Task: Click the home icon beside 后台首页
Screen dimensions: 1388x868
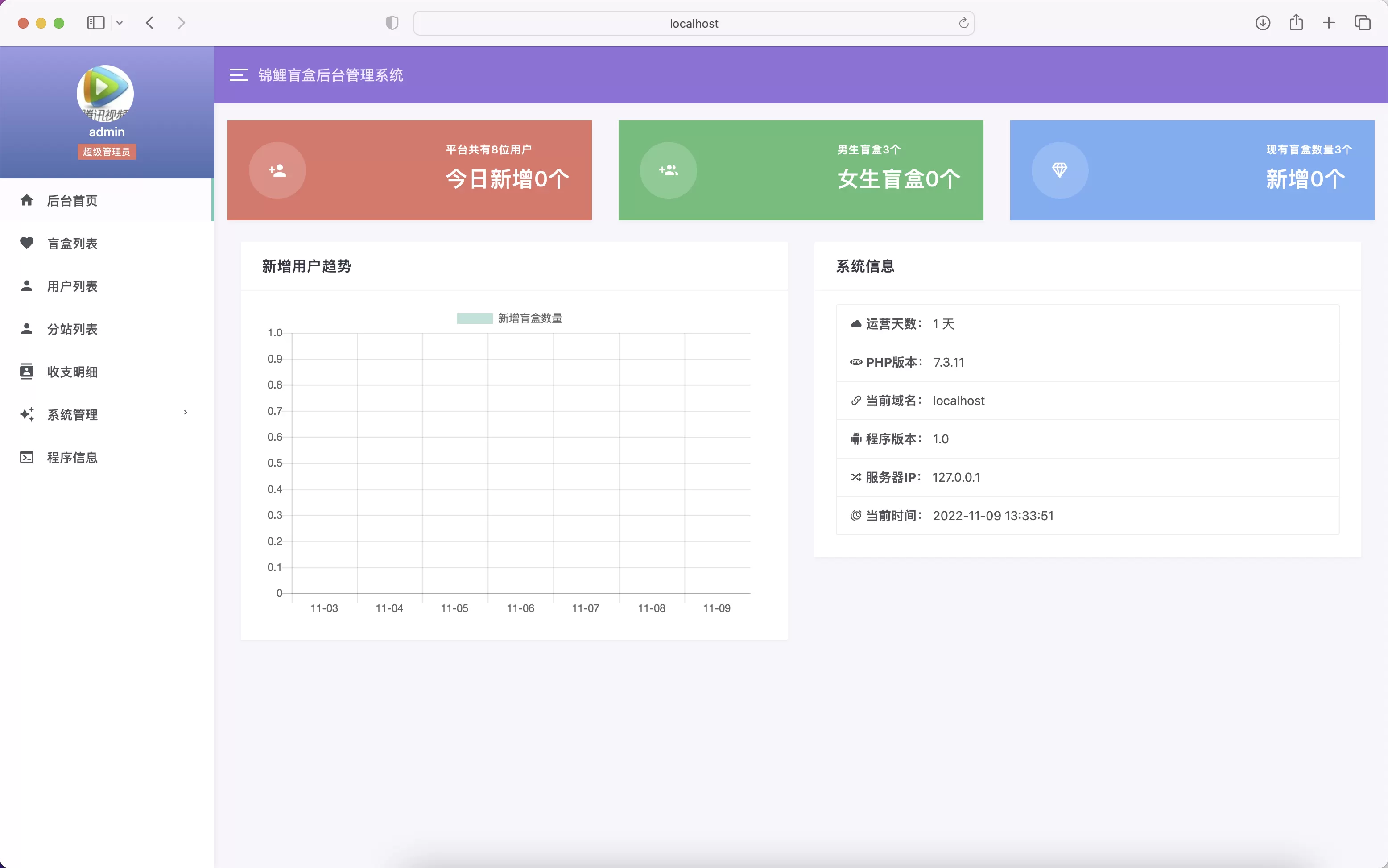Action: pos(26,200)
